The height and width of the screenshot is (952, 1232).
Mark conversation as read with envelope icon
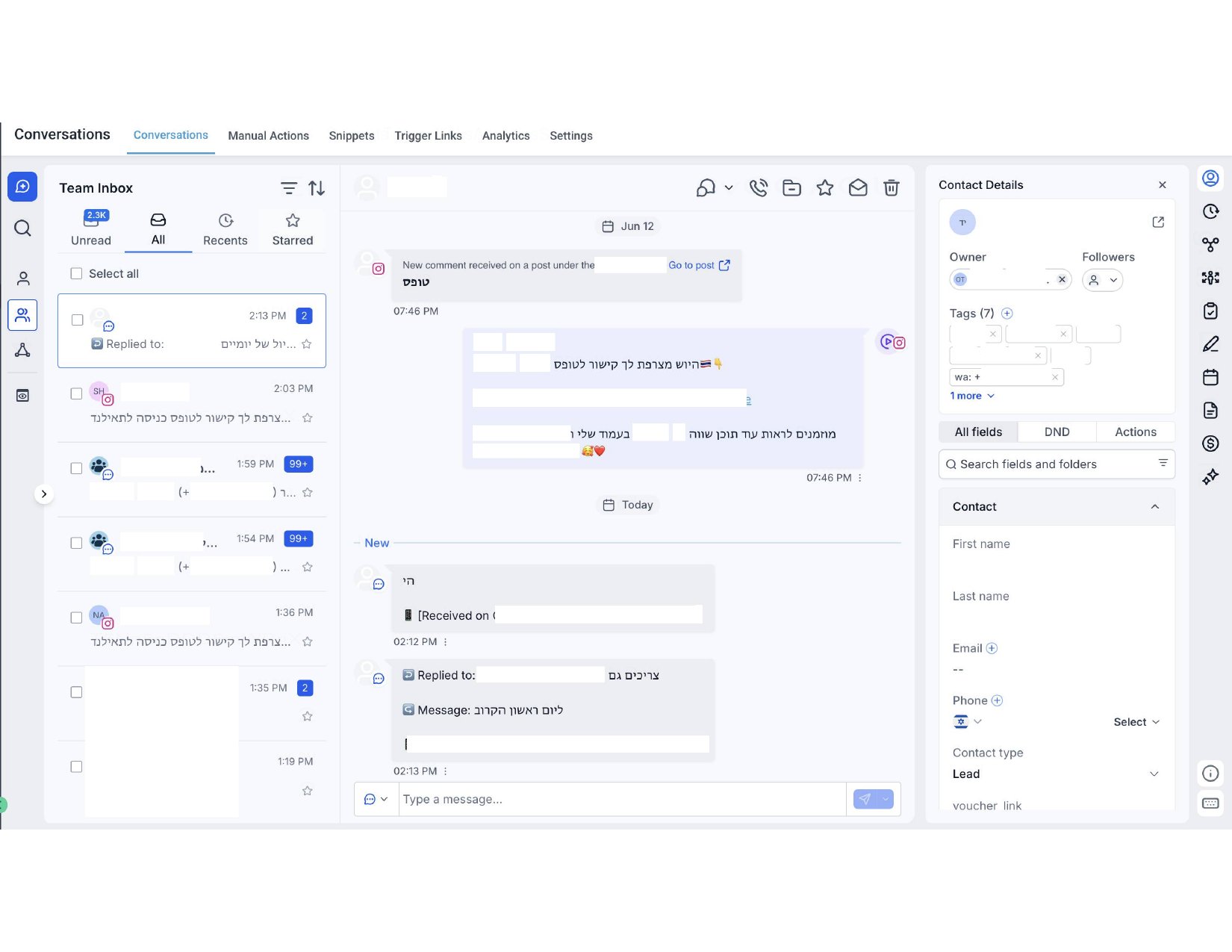[859, 188]
